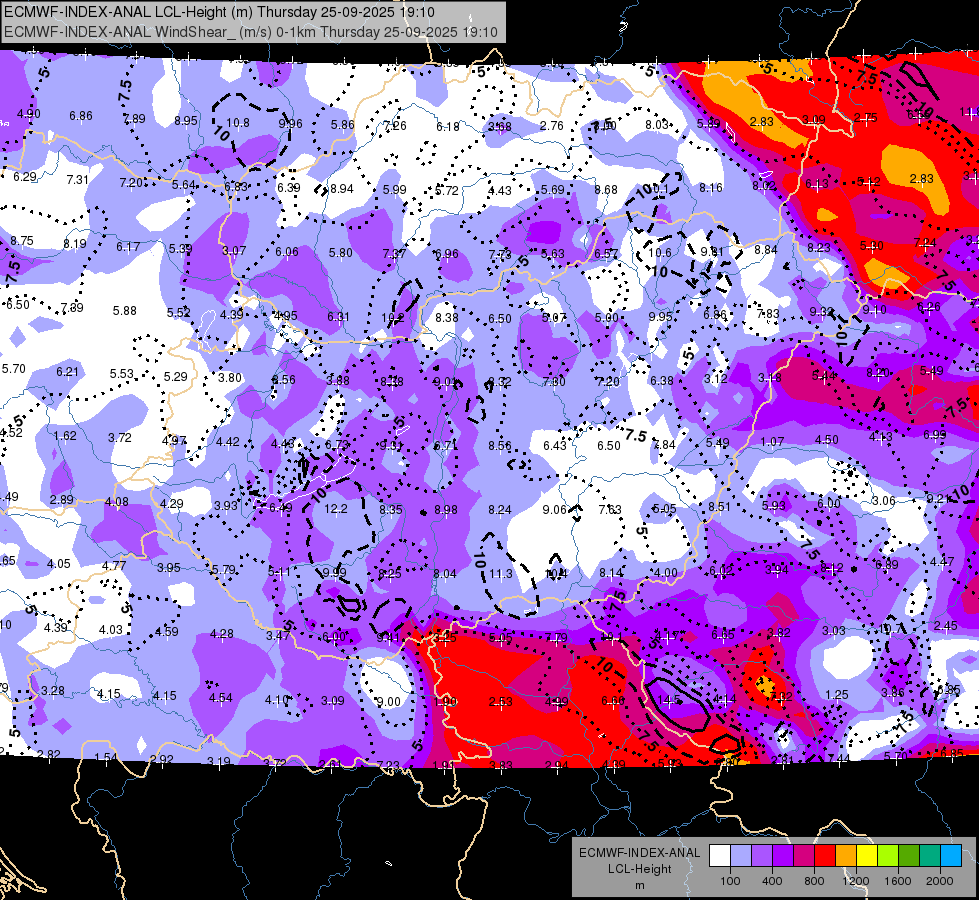Click the wind shear value '11.3'
Image resolution: width=979 pixels, height=900 pixels.
[501, 573]
